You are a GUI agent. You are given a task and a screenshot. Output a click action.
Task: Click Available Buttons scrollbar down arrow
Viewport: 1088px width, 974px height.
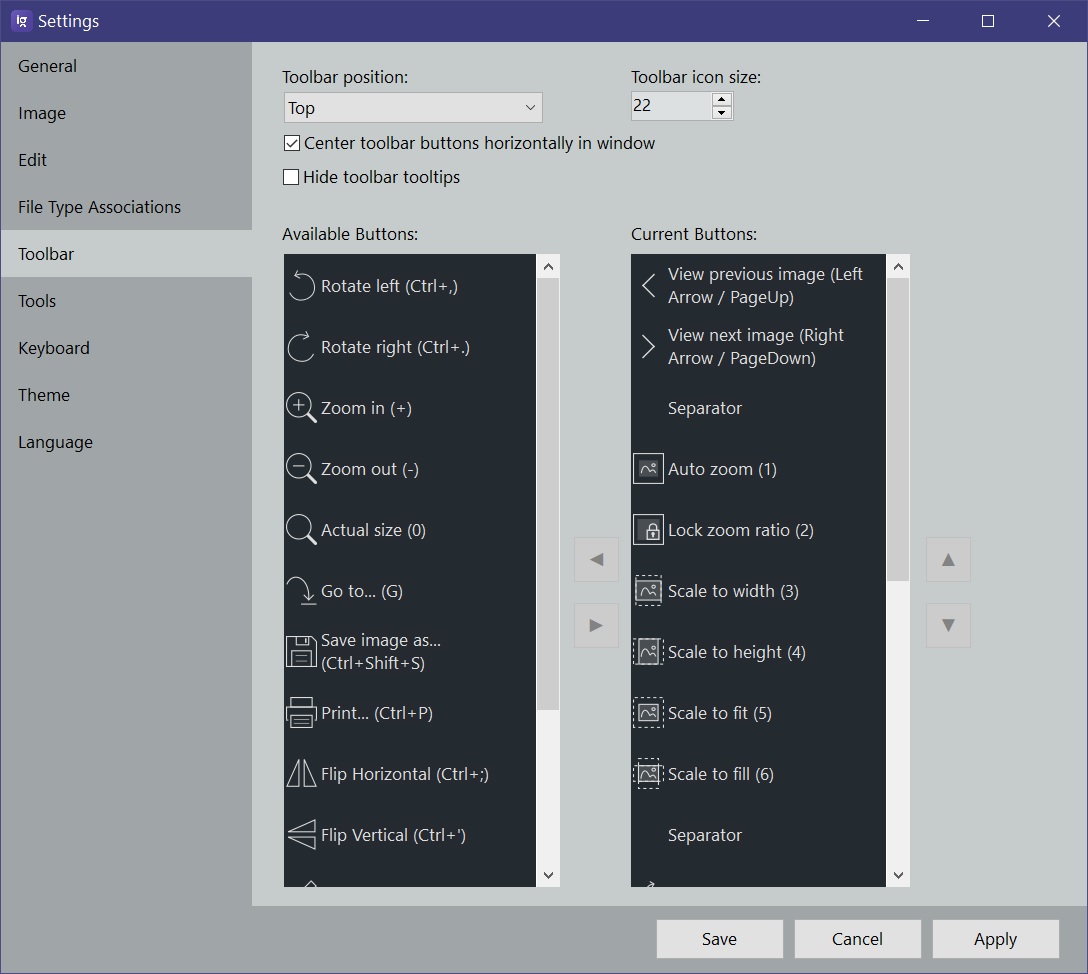click(548, 875)
